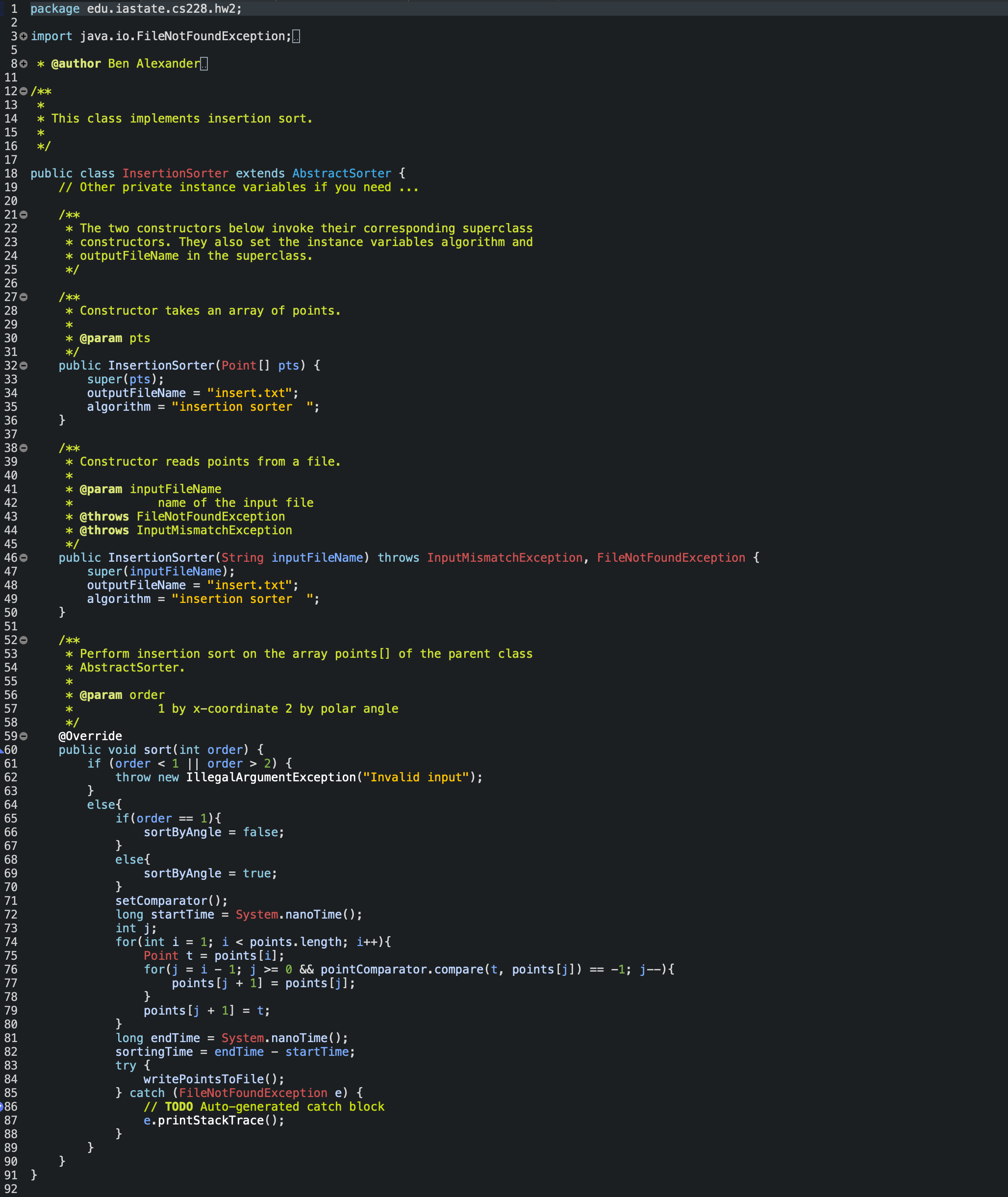Click "insertion sorter " string on line 35
This screenshot has height=1197, width=1008.
242,407
